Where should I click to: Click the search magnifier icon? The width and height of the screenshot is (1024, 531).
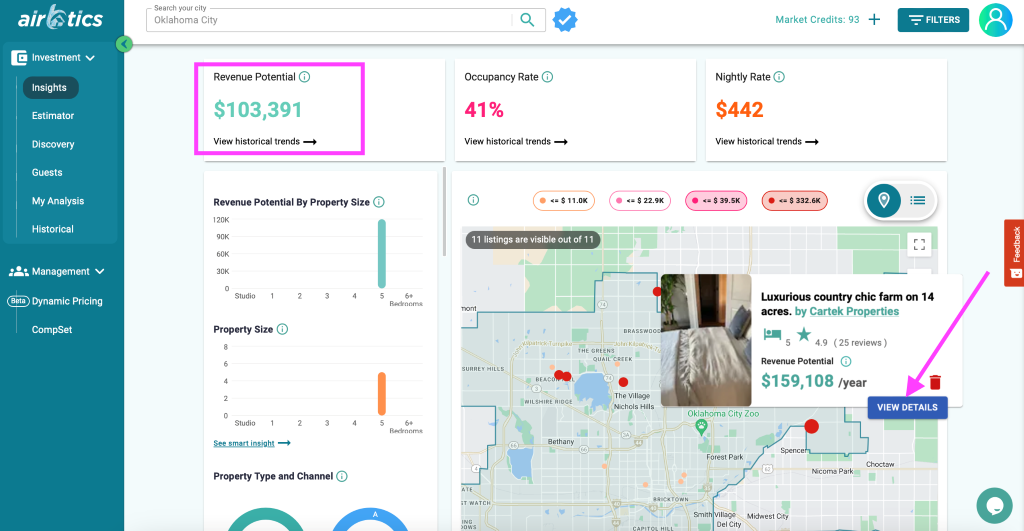click(527, 20)
